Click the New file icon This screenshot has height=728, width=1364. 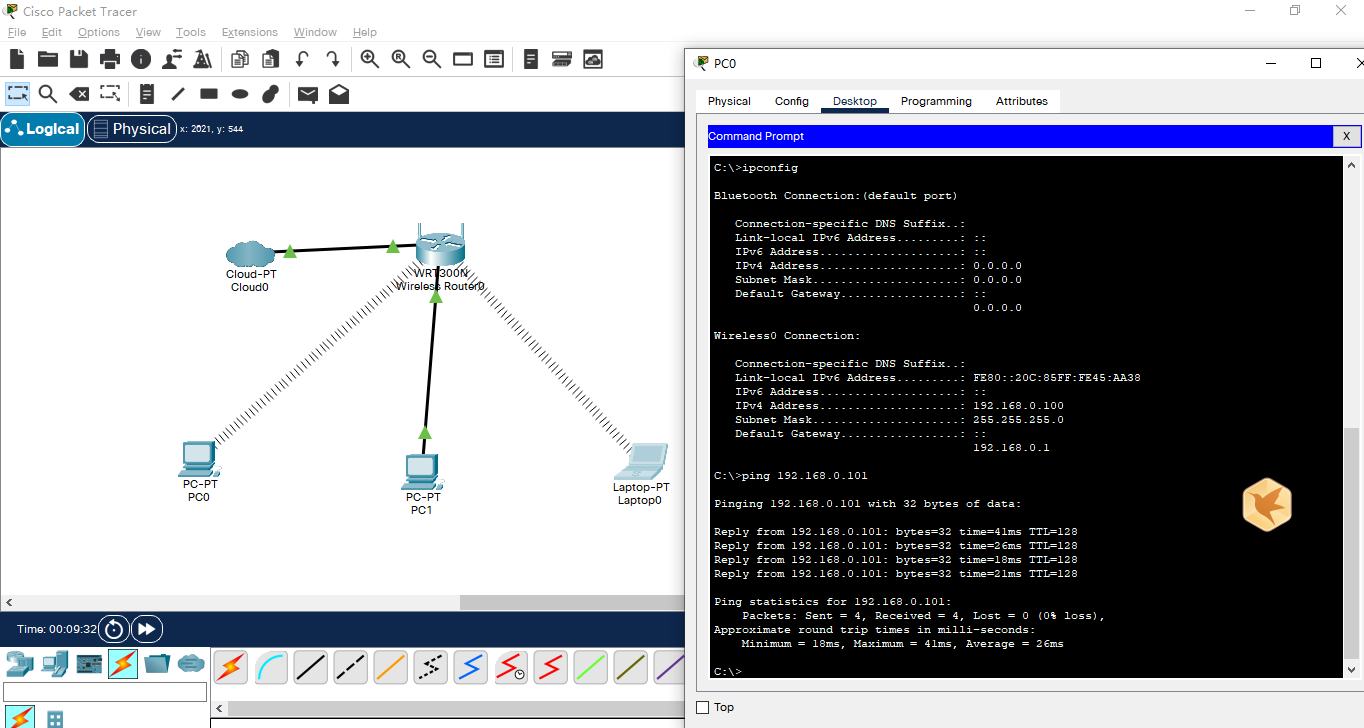coord(17,59)
